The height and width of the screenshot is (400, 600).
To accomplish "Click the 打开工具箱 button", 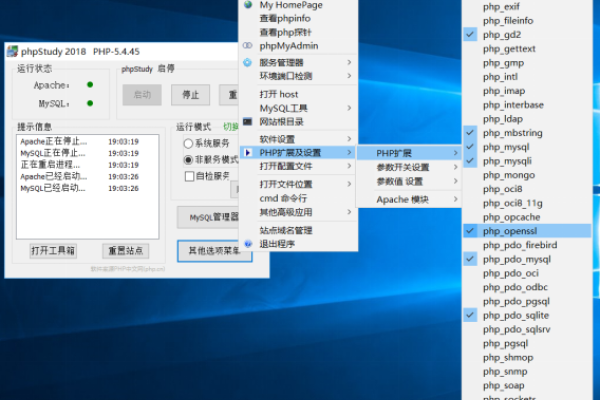I will click(53, 251).
